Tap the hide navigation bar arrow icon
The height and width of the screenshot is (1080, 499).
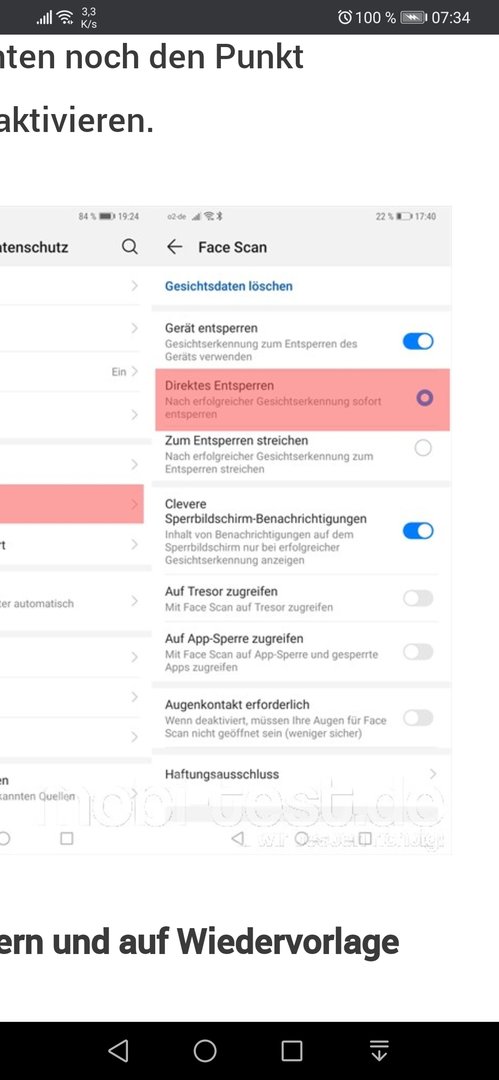click(379, 1050)
